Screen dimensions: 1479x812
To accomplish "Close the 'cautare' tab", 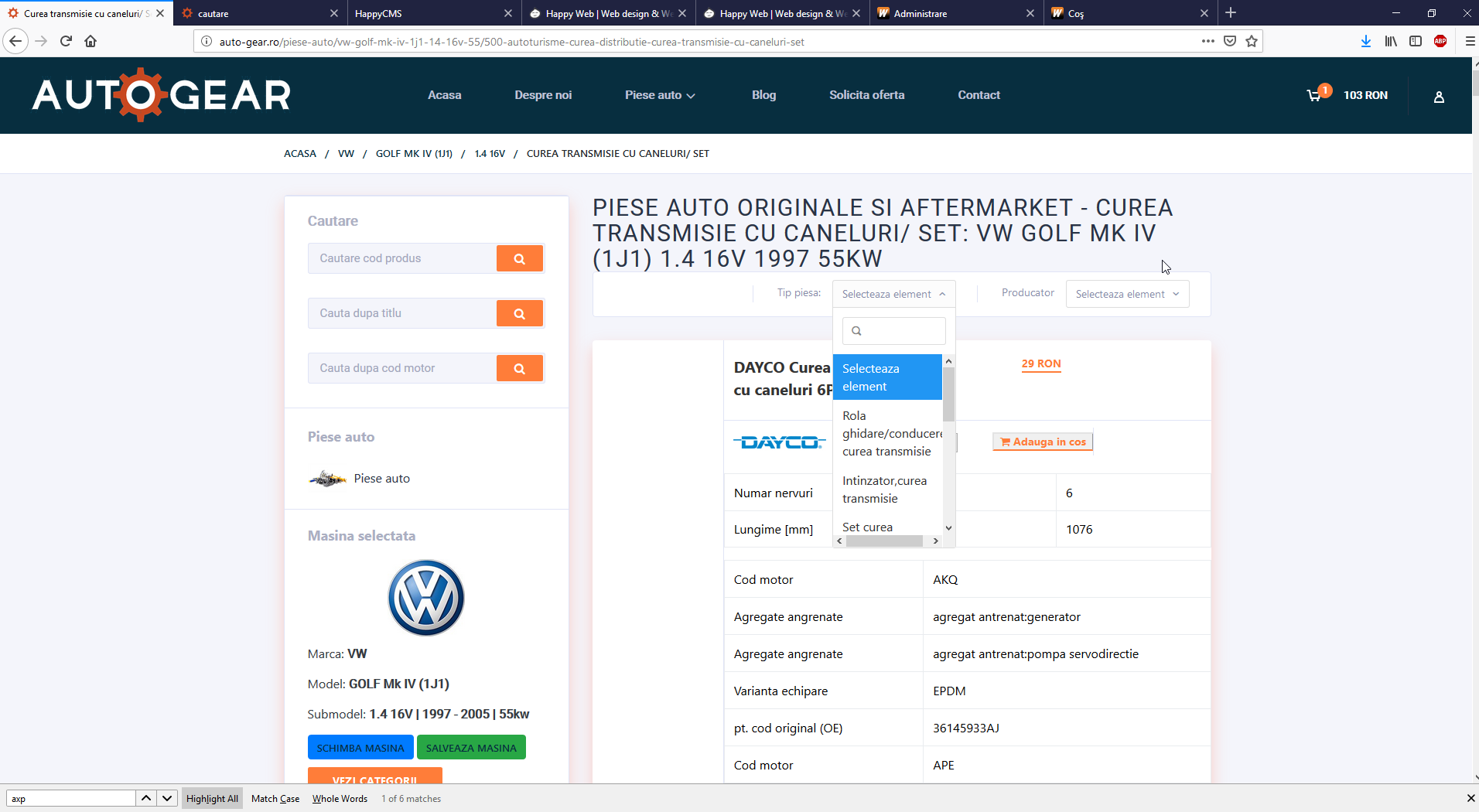I will pos(334,13).
